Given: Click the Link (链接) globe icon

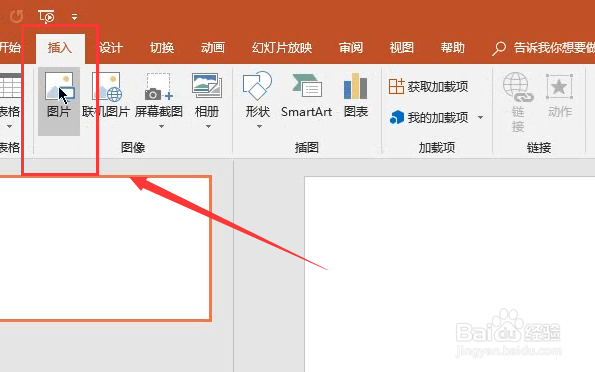Looking at the screenshot, I should (518, 87).
